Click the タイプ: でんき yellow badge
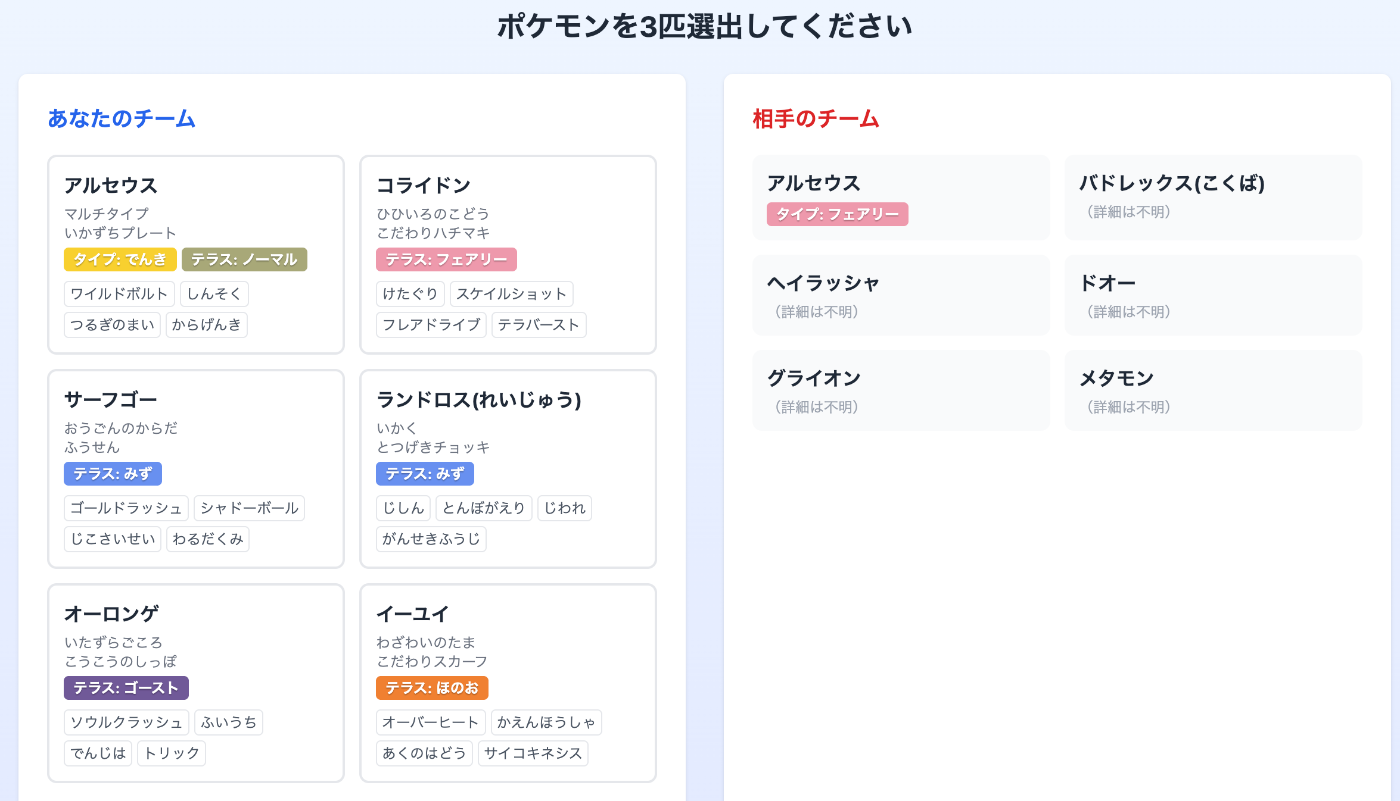1400x801 pixels. point(120,259)
